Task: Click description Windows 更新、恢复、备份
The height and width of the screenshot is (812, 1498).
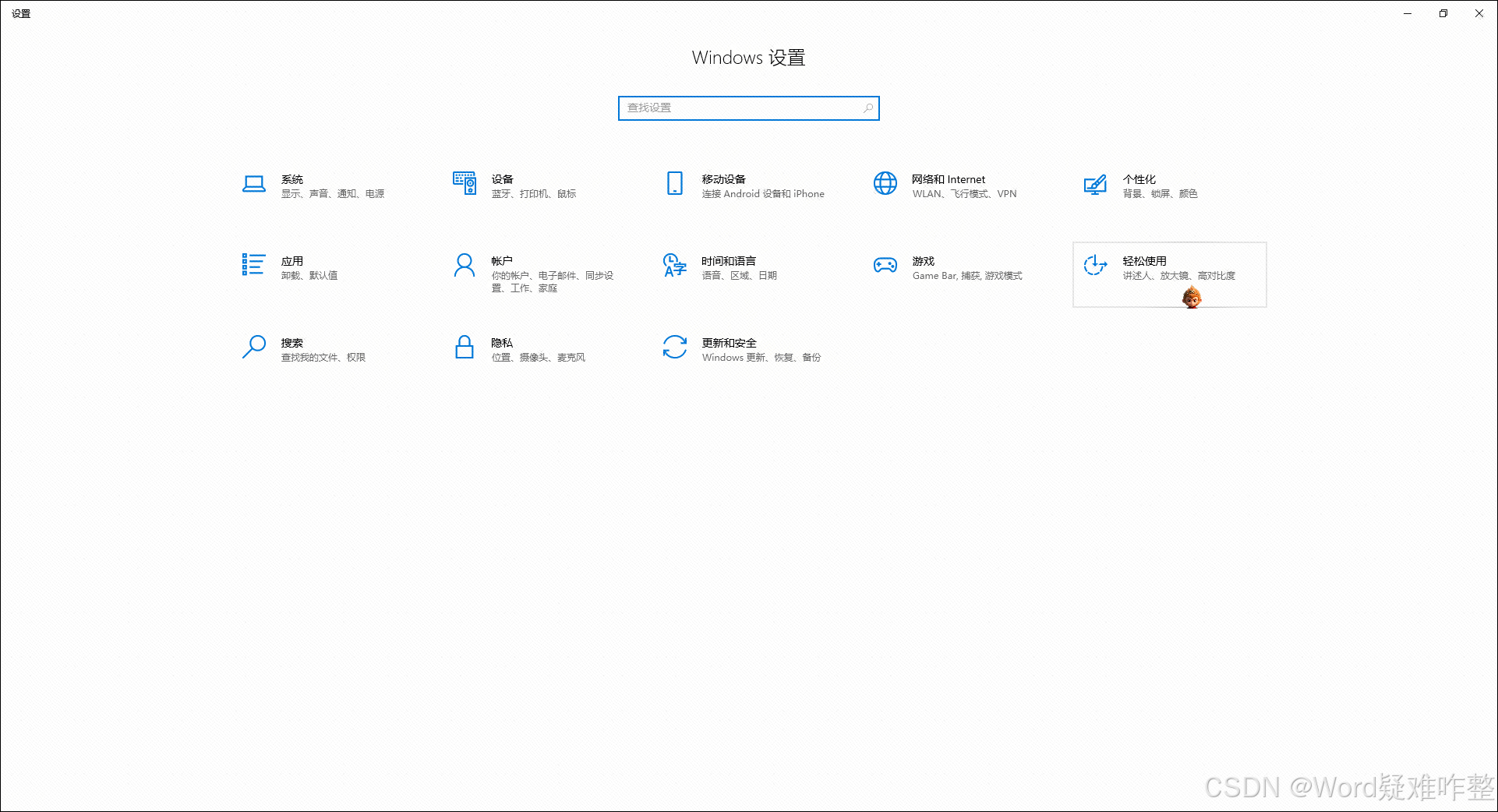Action: [761, 358]
